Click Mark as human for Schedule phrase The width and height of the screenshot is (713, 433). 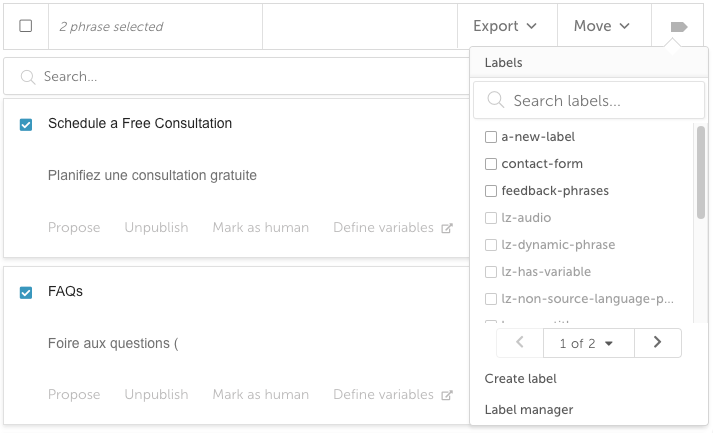[261, 227]
